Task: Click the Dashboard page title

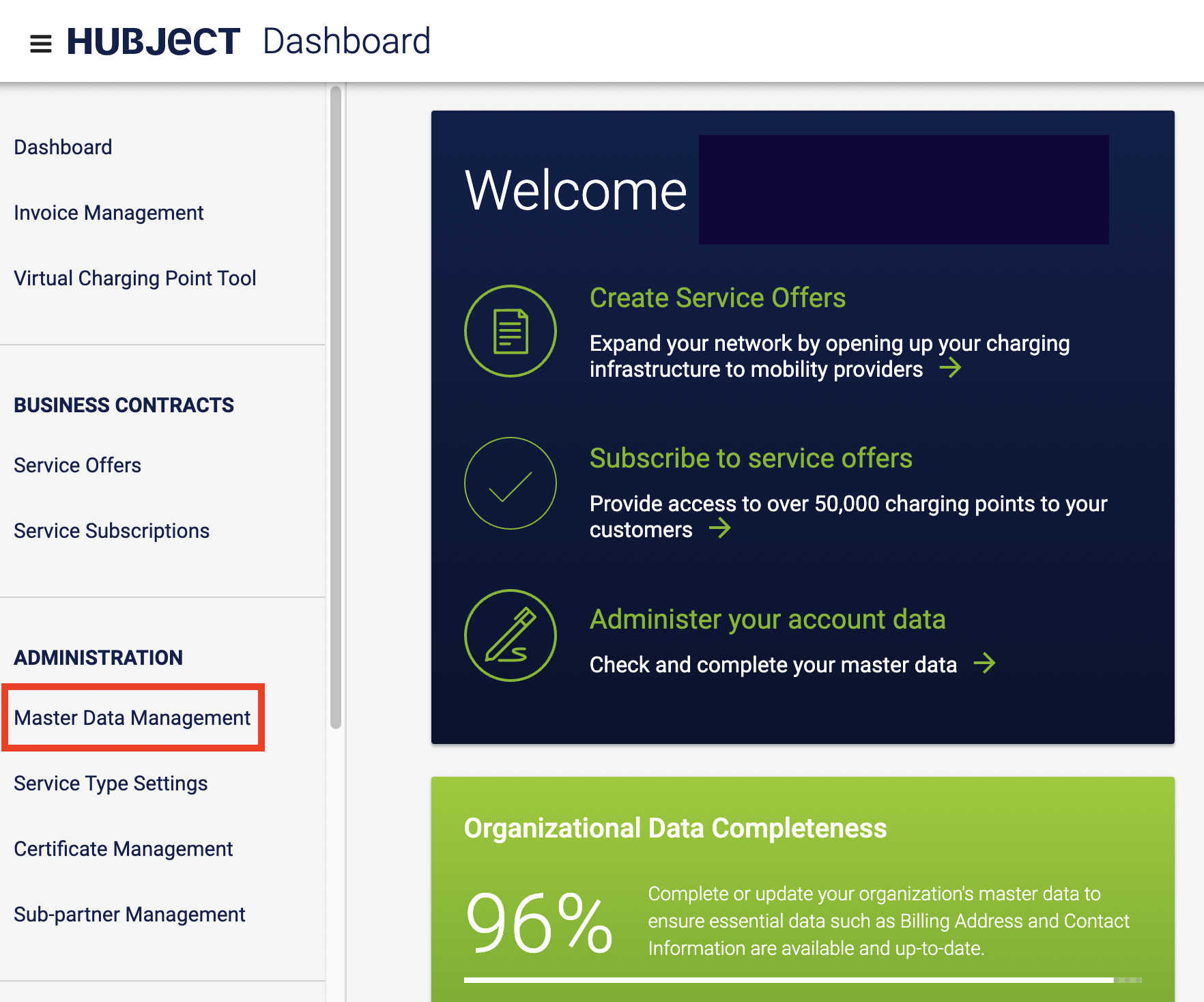Action: [x=347, y=41]
